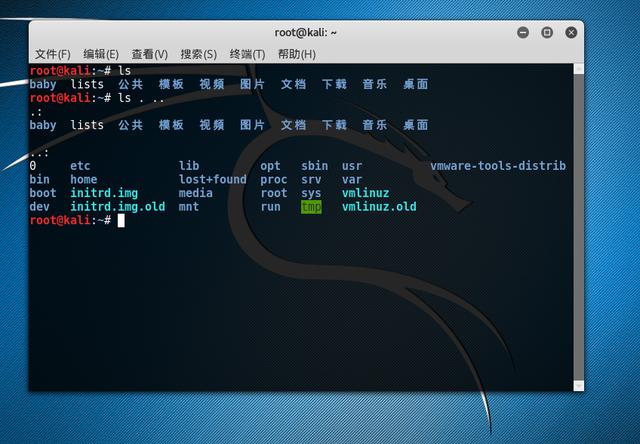Click the root@kali: ~ title bar
640x444 pixels.
(306, 33)
